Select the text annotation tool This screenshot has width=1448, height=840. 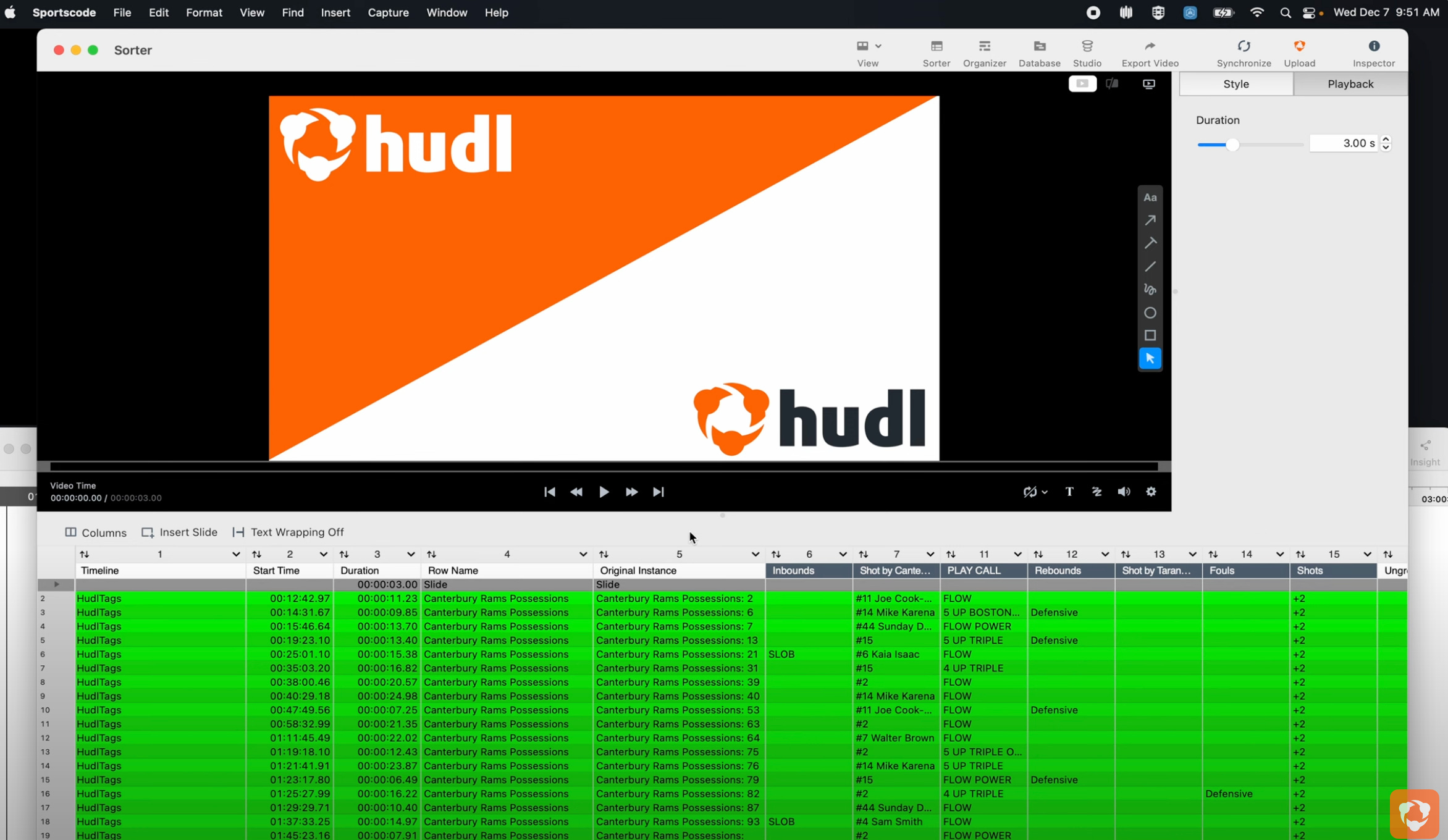[1150, 197]
